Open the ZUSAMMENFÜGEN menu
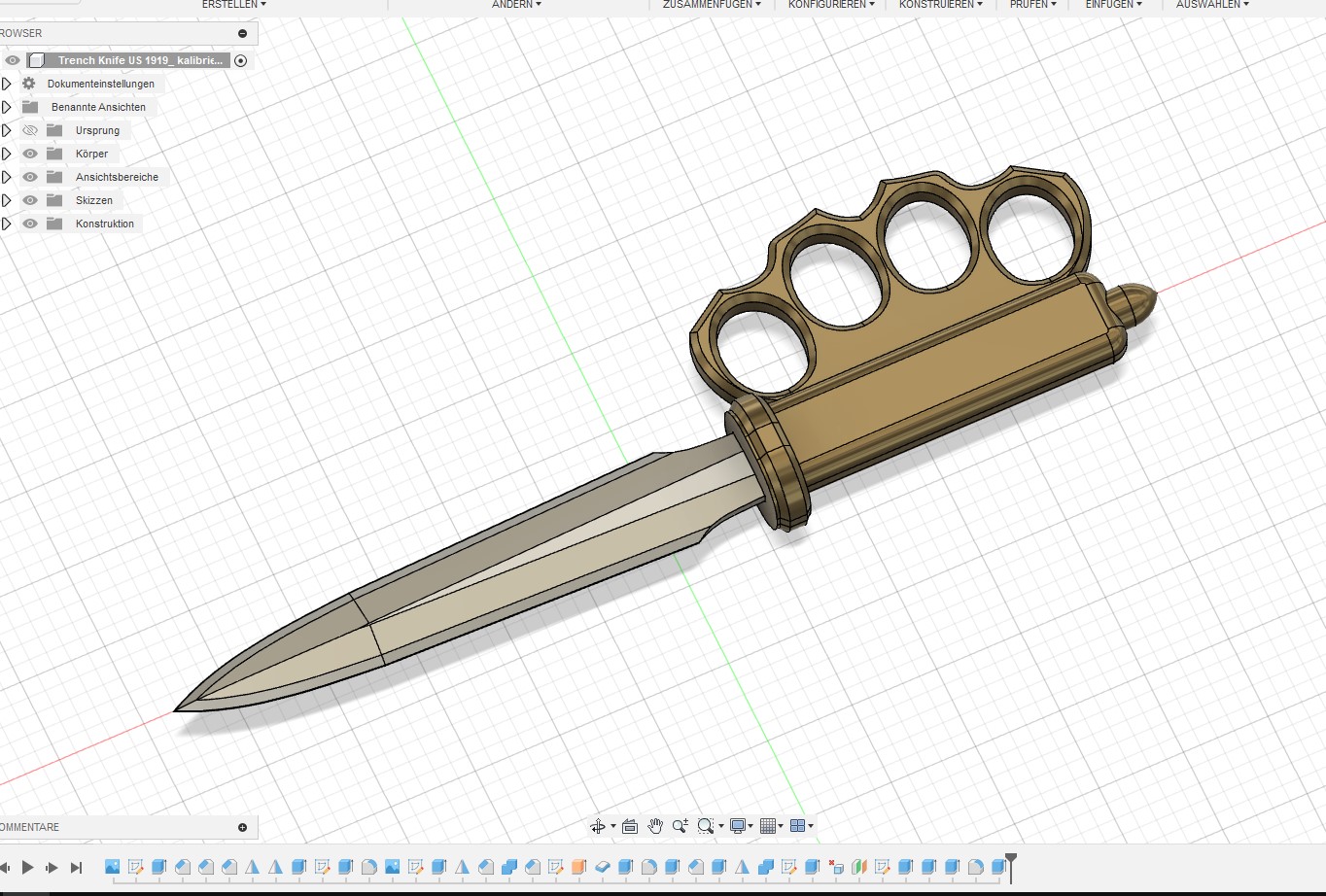The width and height of the screenshot is (1326, 896). [712, 5]
